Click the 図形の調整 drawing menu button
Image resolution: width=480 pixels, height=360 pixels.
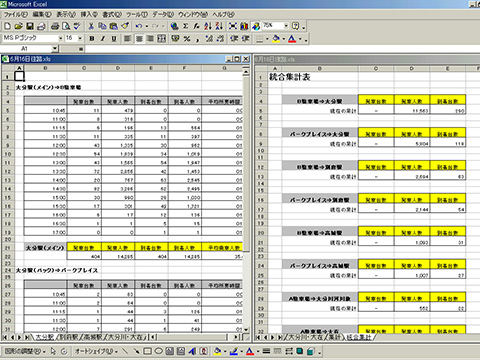click(25, 351)
